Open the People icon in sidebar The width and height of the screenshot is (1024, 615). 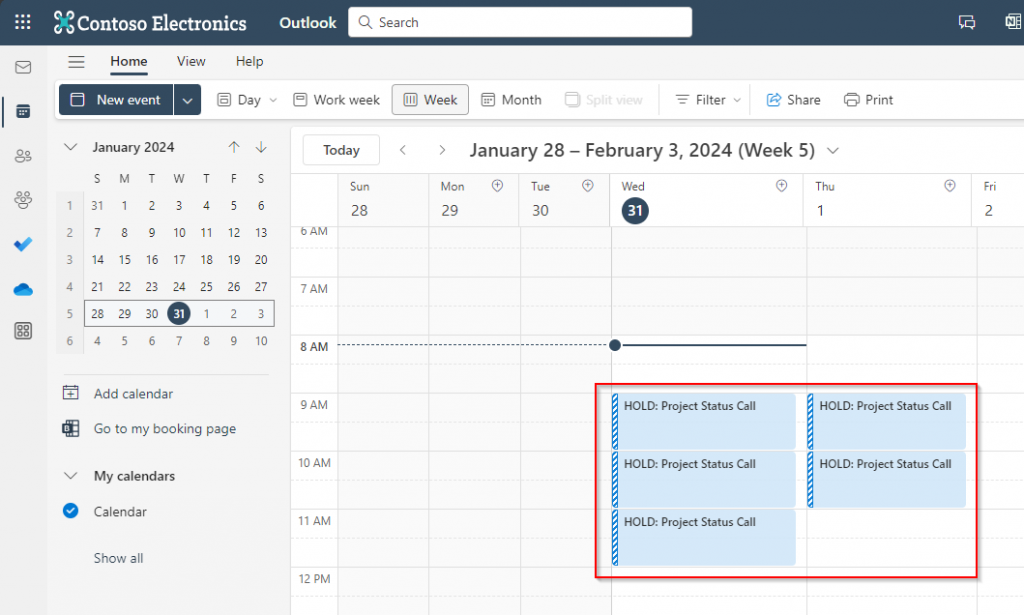click(22, 155)
